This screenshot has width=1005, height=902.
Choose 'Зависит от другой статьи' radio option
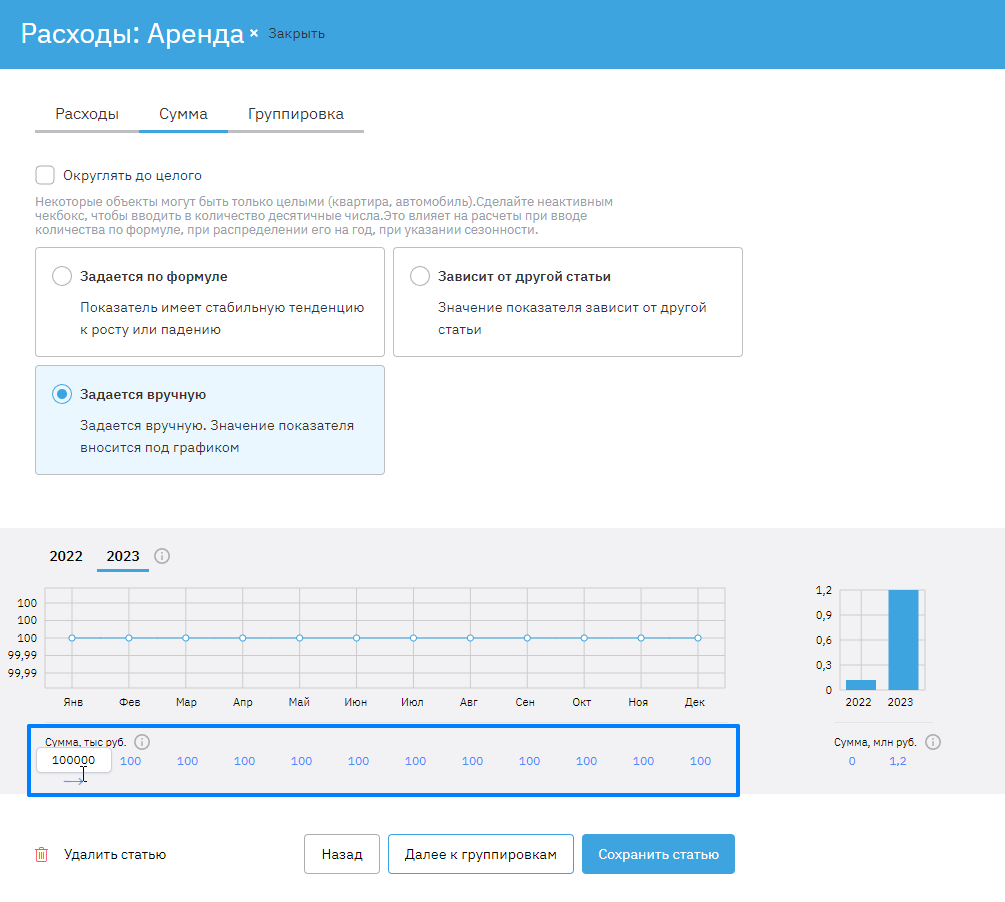click(420, 277)
